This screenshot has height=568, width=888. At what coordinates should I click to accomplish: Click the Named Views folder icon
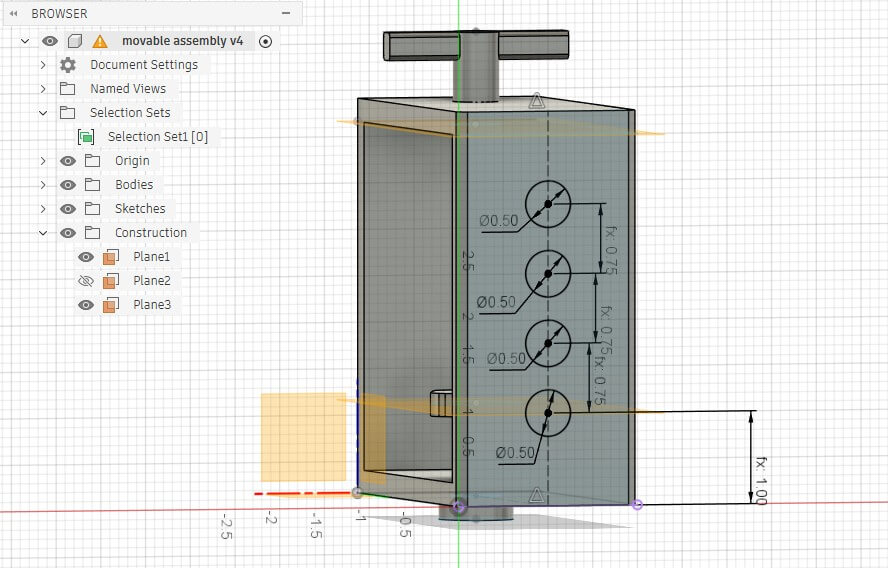point(67,88)
